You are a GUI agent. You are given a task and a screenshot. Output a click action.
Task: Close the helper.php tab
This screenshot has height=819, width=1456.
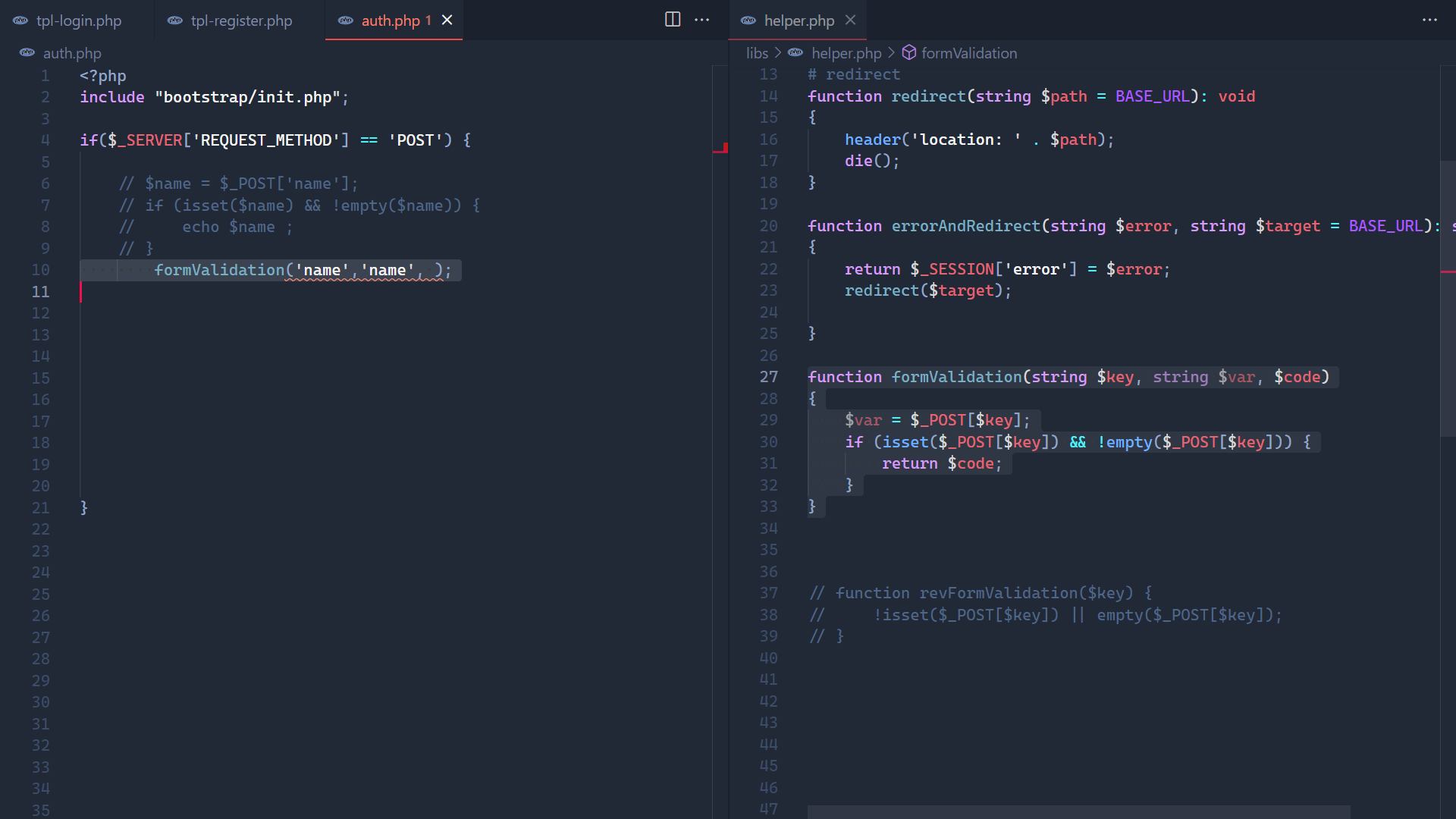[851, 20]
